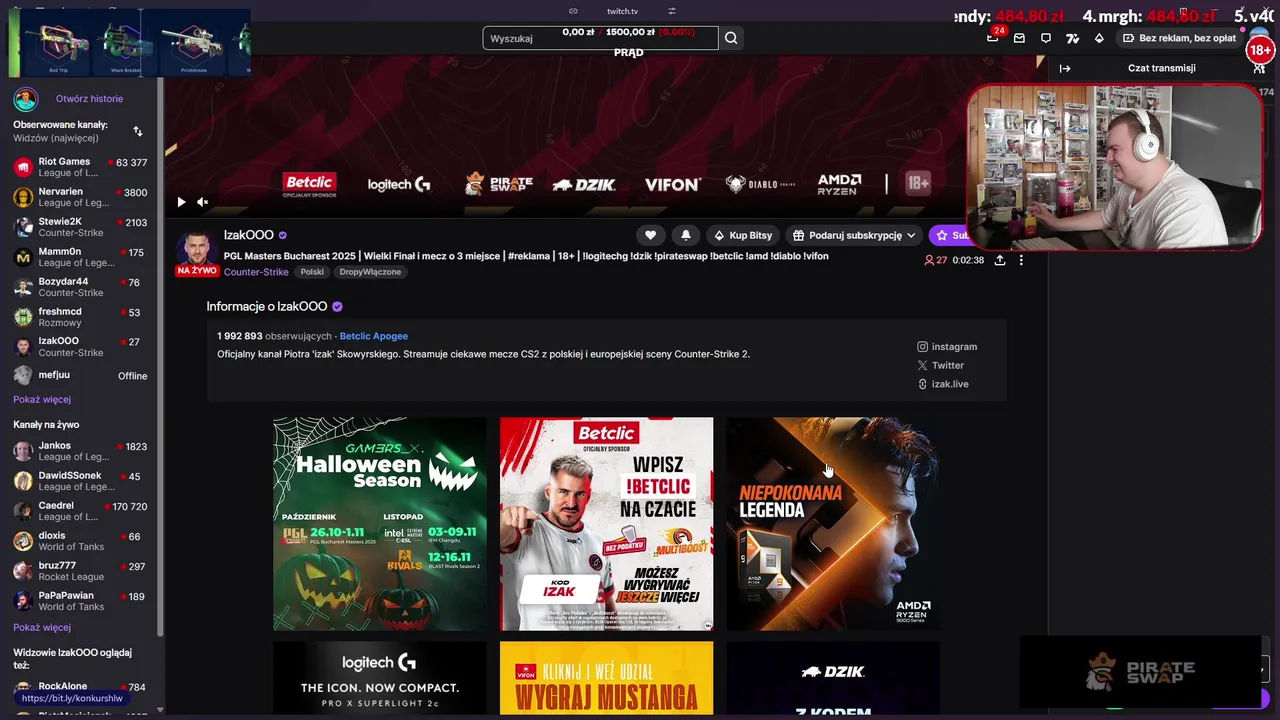Click the Halloween Season panel image

click(380, 524)
